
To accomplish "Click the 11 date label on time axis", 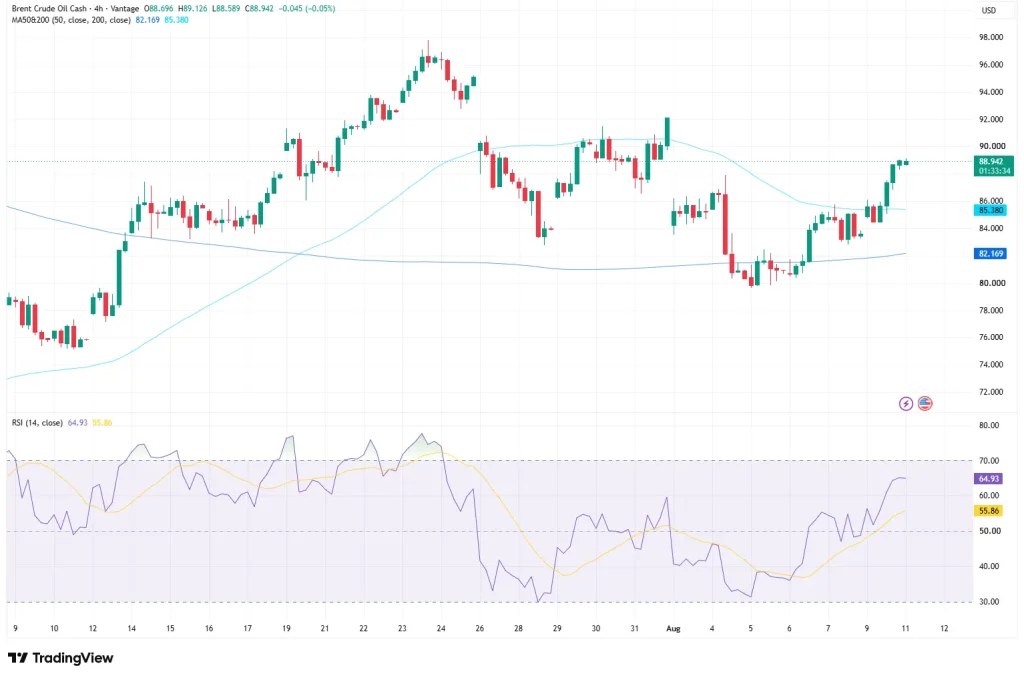I will 905,628.
